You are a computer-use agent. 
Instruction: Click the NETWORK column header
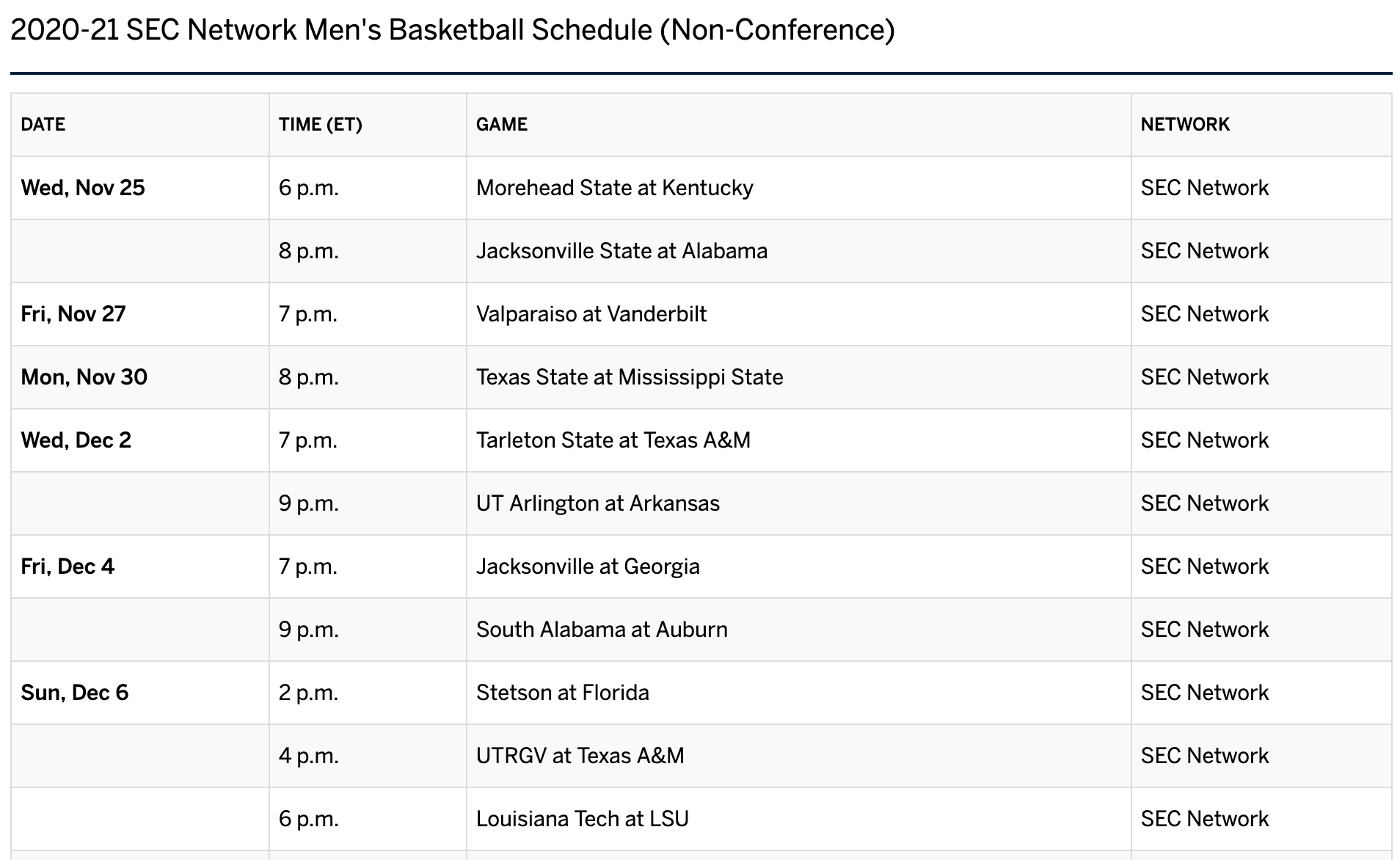(x=1185, y=124)
